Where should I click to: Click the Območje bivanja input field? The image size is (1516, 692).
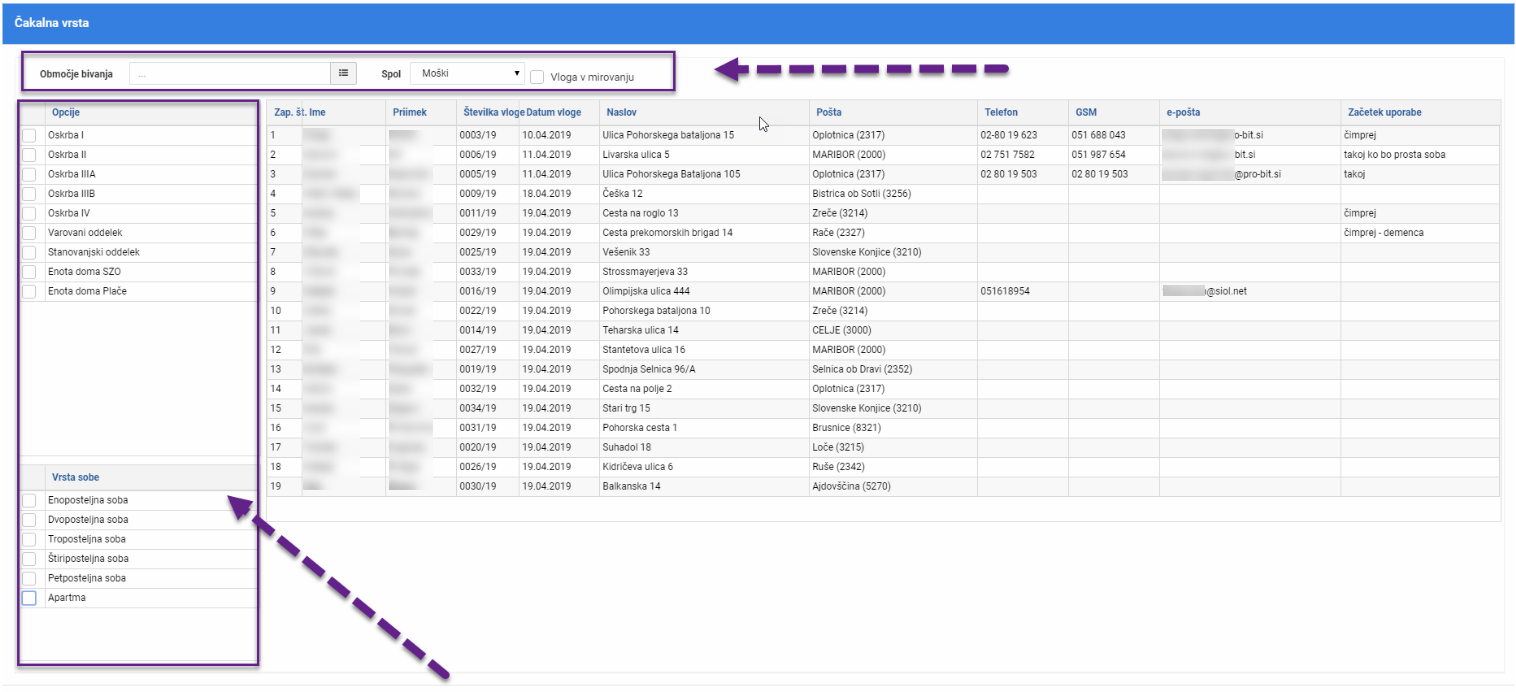(x=230, y=73)
